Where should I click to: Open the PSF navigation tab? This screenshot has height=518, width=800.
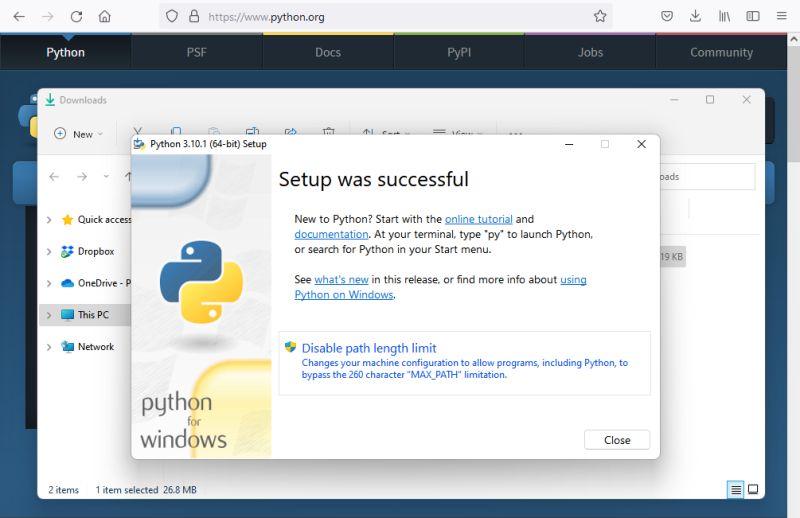pyautogui.click(x=196, y=52)
